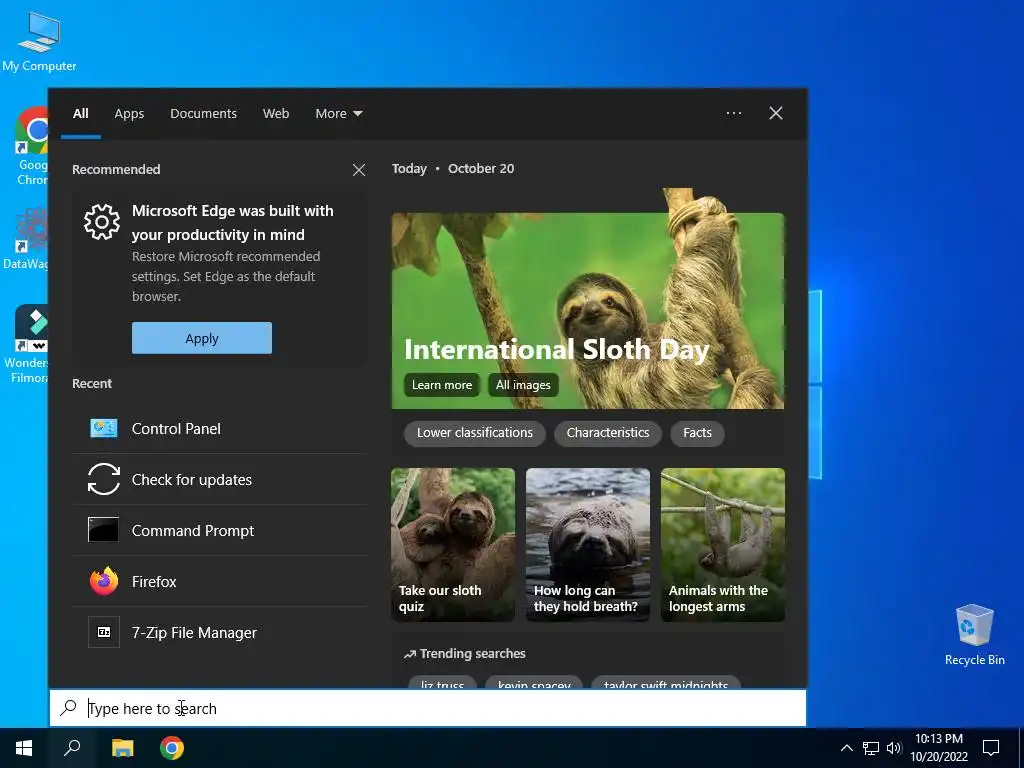Open the three-dots options menu
Image resolution: width=1024 pixels, height=768 pixels.
point(733,113)
